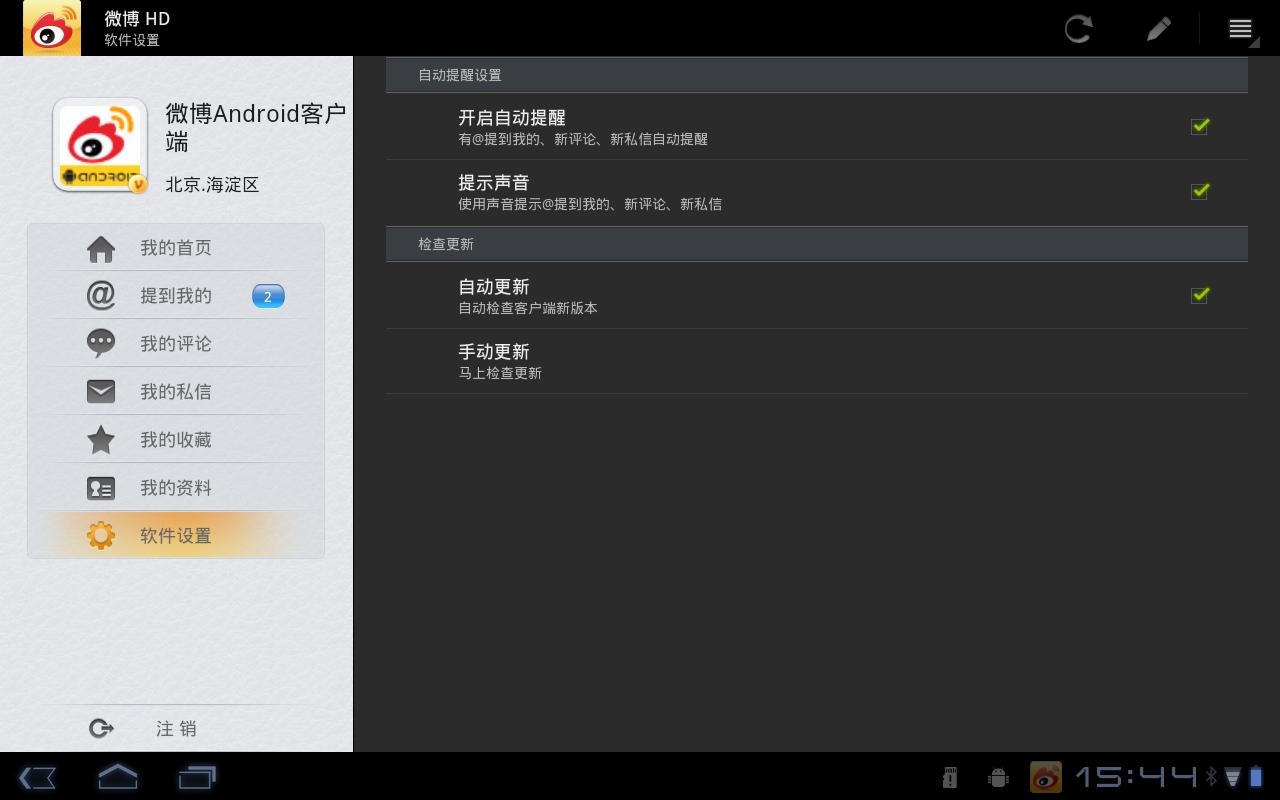This screenshot has width=1280, height=800.
Task: Tap 手动更新 to check for updates now
Action: [817, 361]
